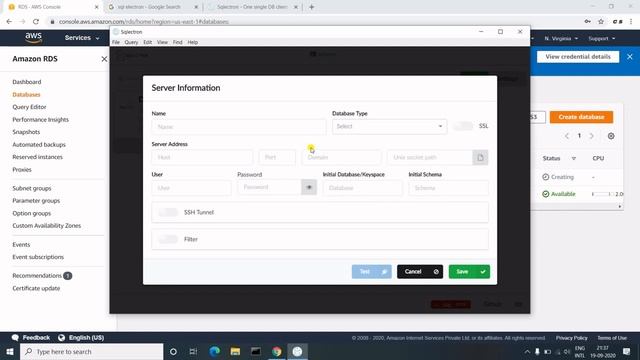Viewport: 640px width, 360px height.
Task: Open Certificate update in sidebar
Action: coord(36,289)
